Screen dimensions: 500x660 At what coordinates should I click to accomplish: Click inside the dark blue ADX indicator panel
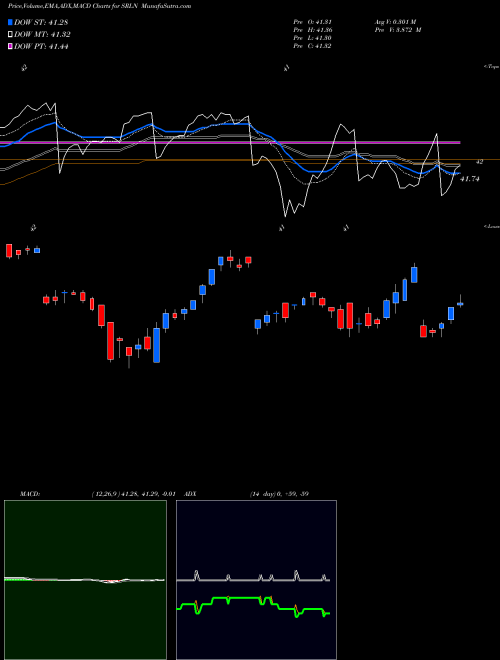(x=256, y=580)
